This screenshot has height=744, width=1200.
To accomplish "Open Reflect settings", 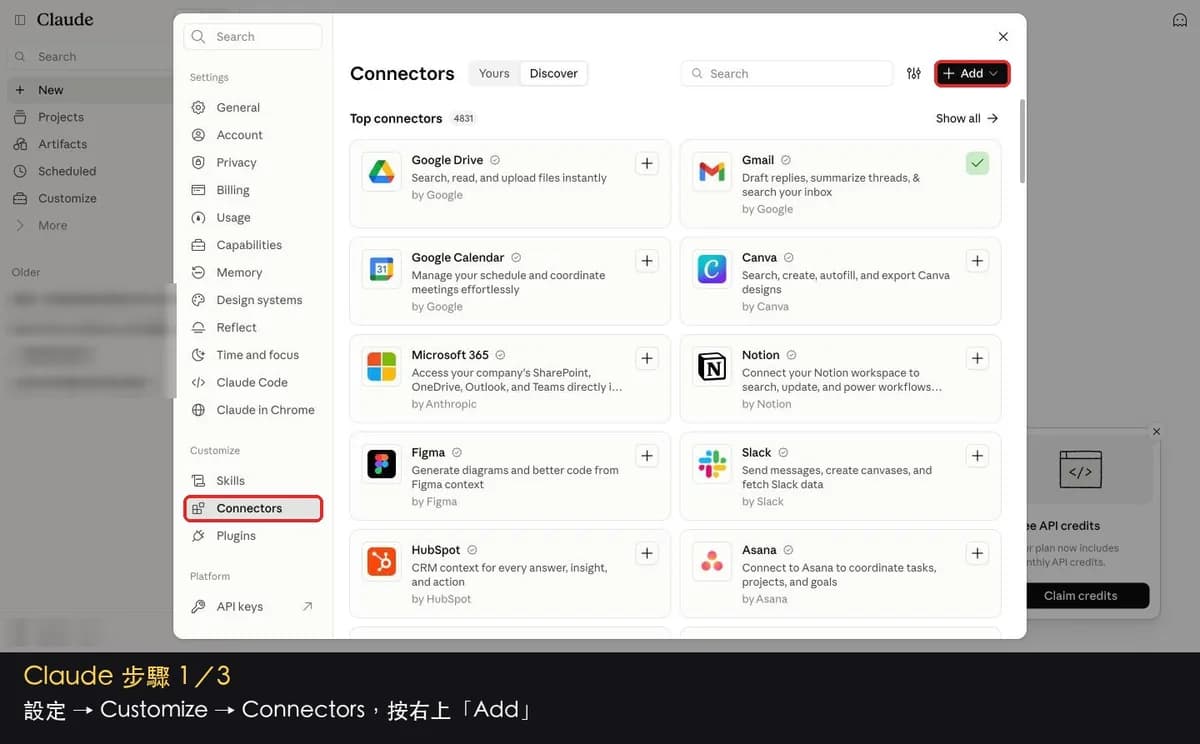I will coord(253,327).
